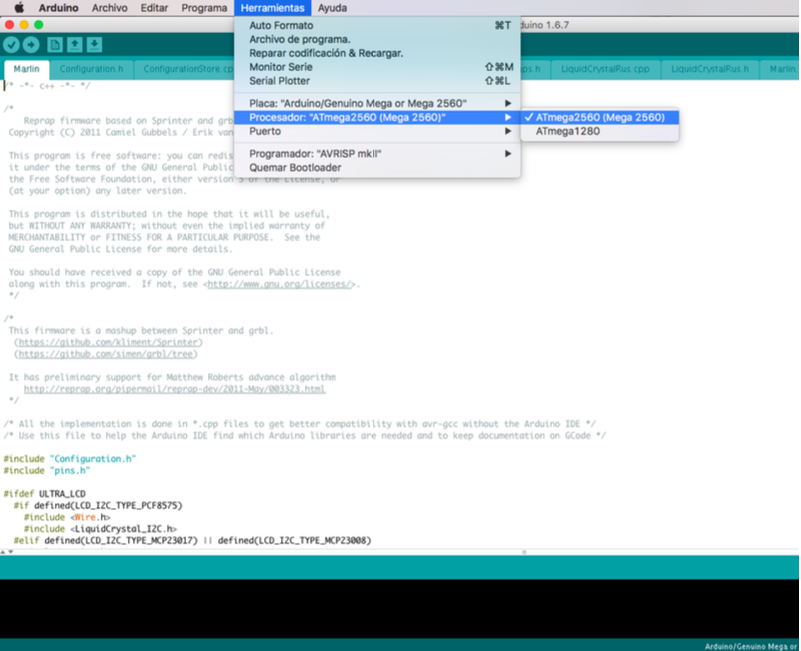Image resolution: width=801 pixels, height=651 pixels.
Task: Create a new sketch with the New icon
Action: click(55, 45)
